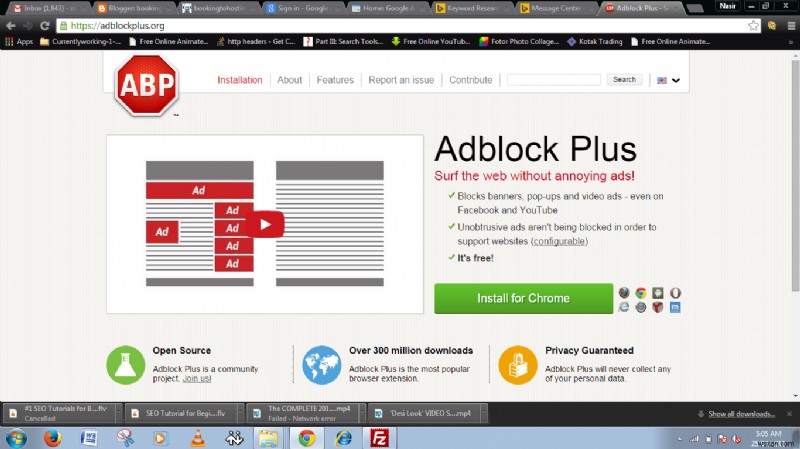Click the ABP stop-sign logo
Viewport: 800px width, 449px height.
click(147, 85)
